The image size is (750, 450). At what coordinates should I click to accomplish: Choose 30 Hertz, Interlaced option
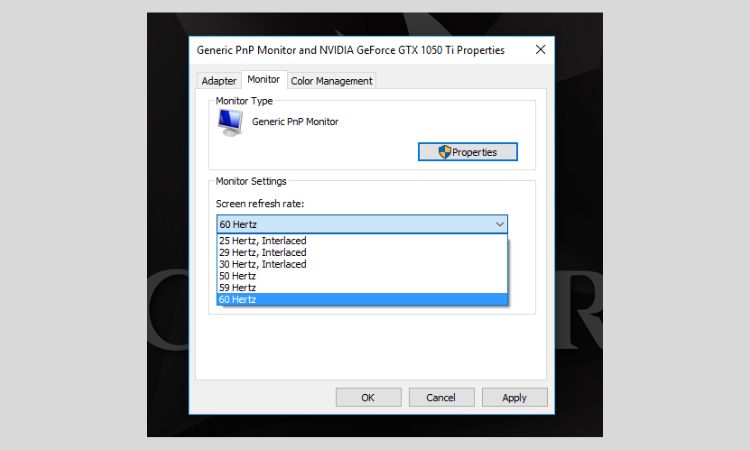click(362, 264)
